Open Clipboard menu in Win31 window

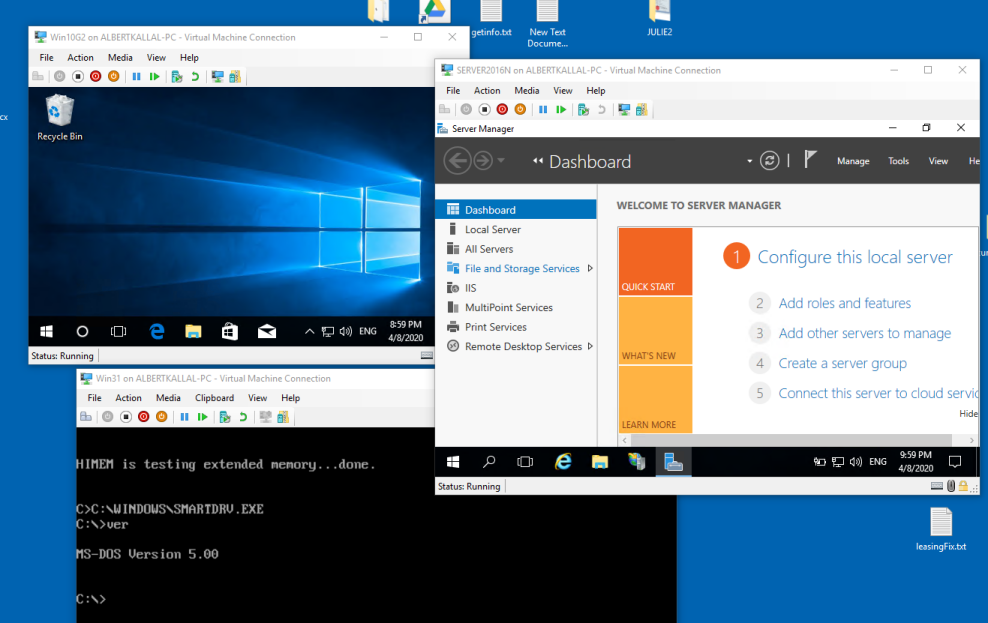click(214, 398)
